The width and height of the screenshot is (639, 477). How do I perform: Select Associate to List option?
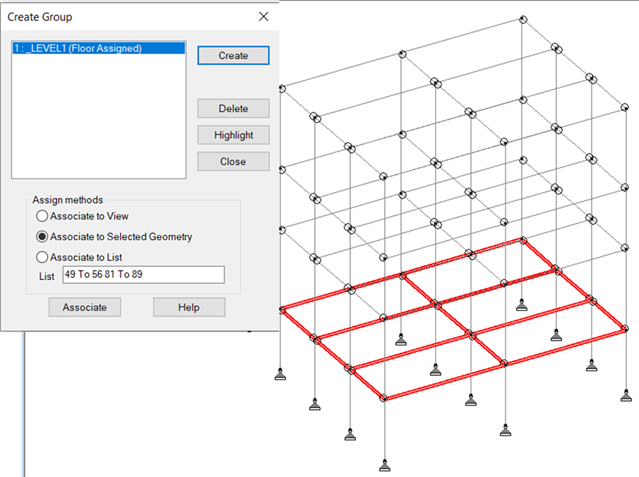tap(79, 257)
